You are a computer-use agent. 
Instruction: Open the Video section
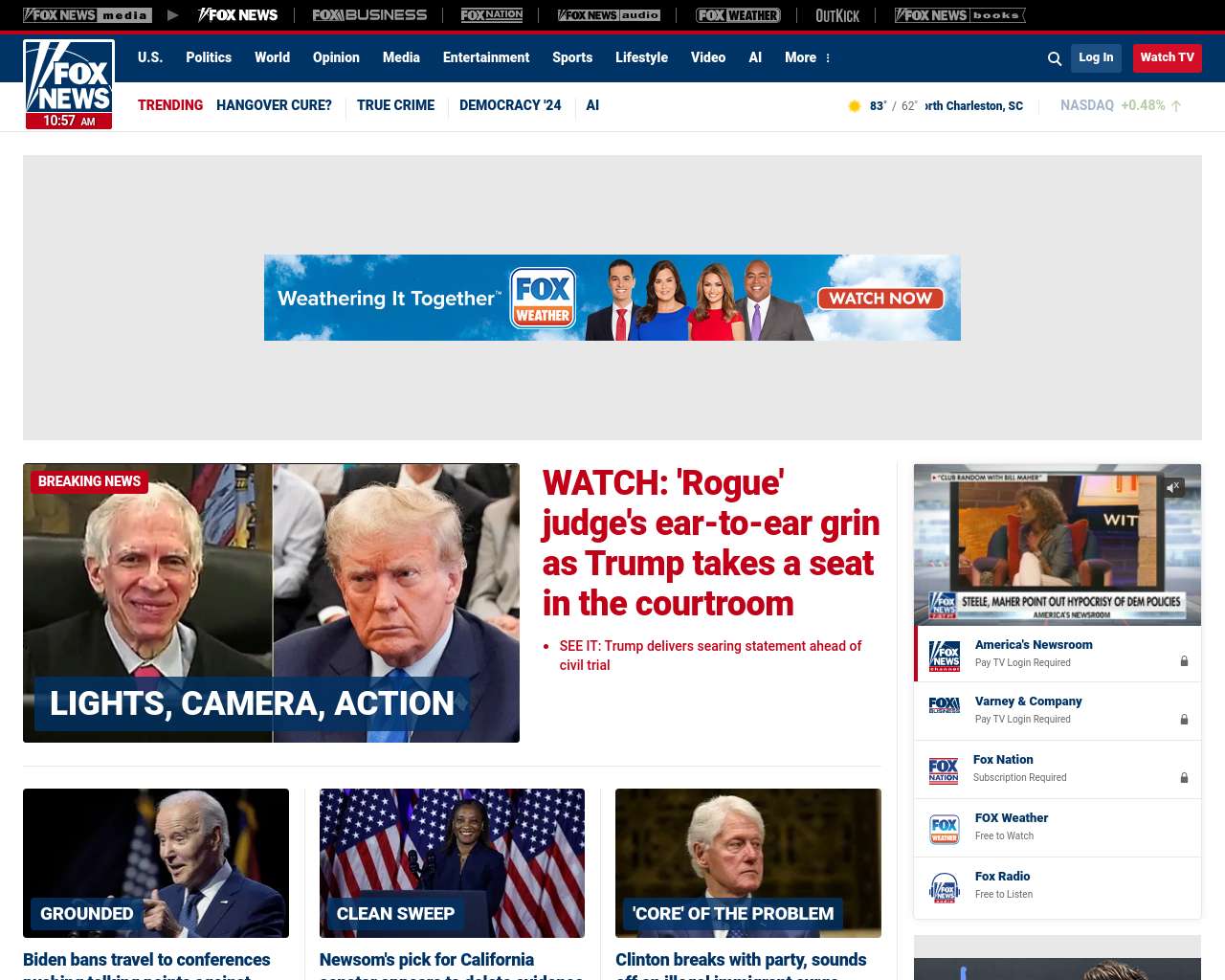(x=708, y=57)
